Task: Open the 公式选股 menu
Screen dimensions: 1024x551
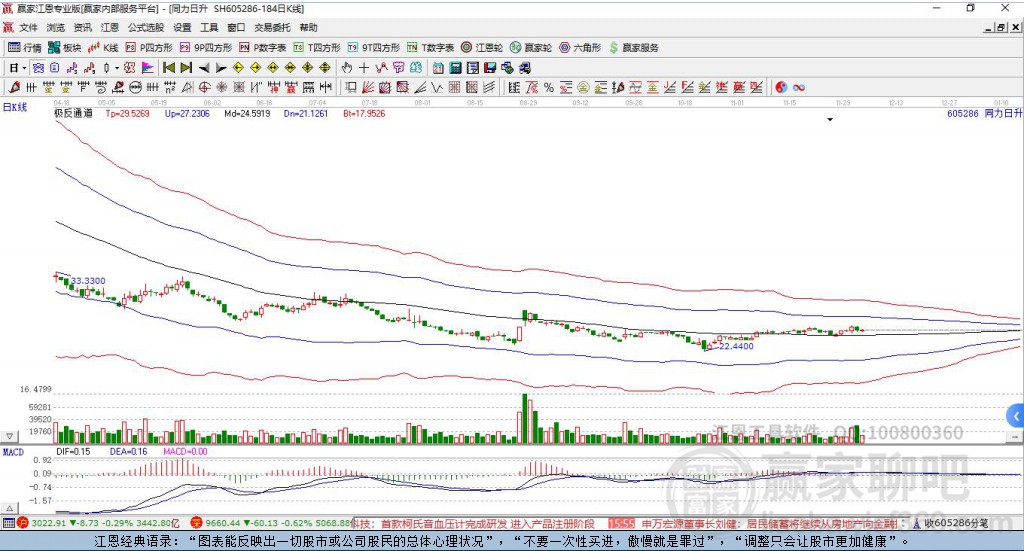Action: [x=145, y=28]
